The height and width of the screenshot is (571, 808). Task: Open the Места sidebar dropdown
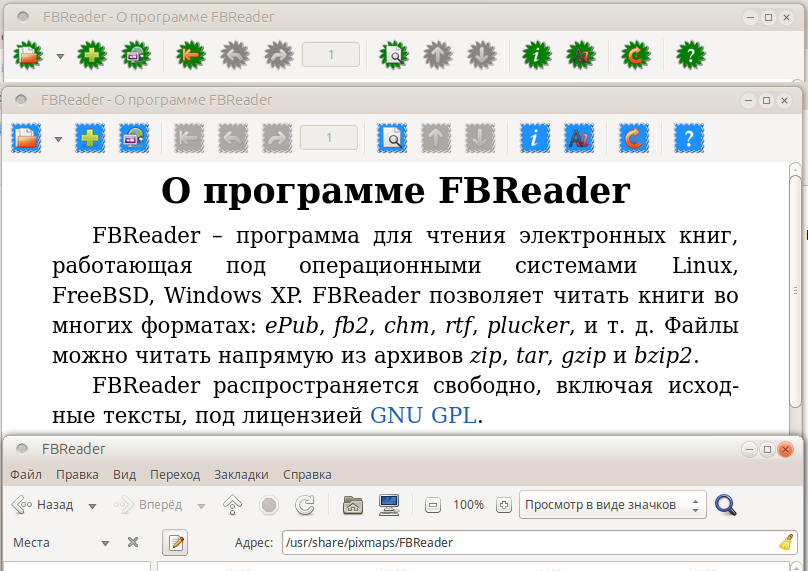61,543
